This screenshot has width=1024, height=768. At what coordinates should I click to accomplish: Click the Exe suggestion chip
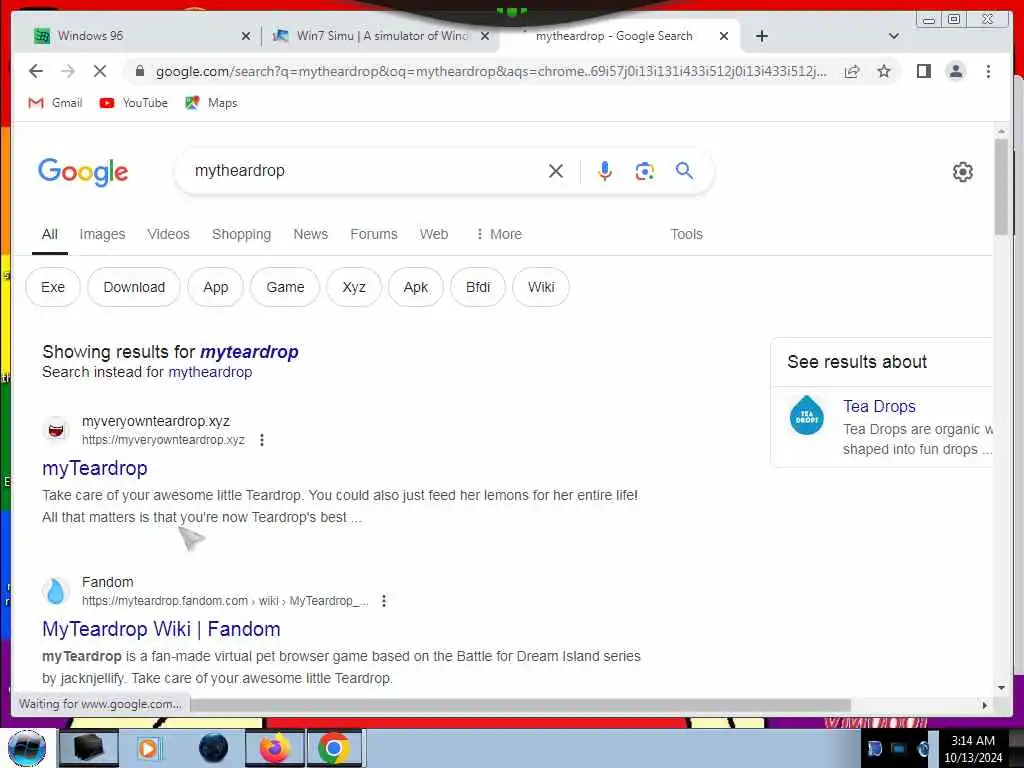pyautogui.click(x=53, y=287)
